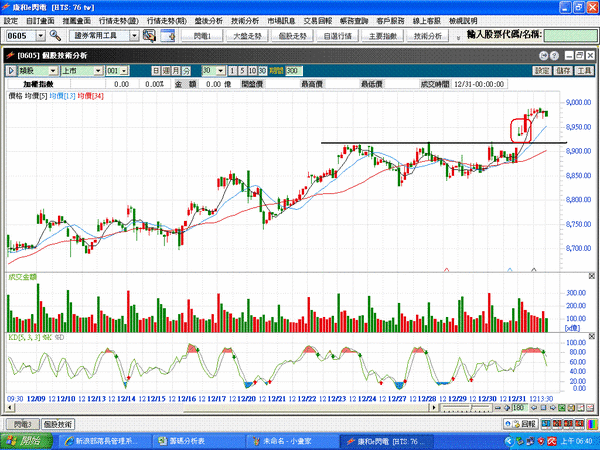Click the green chart icon in the bottom toolbar
This screenshot has width=600, height=450.
click(x=562, y=408)
